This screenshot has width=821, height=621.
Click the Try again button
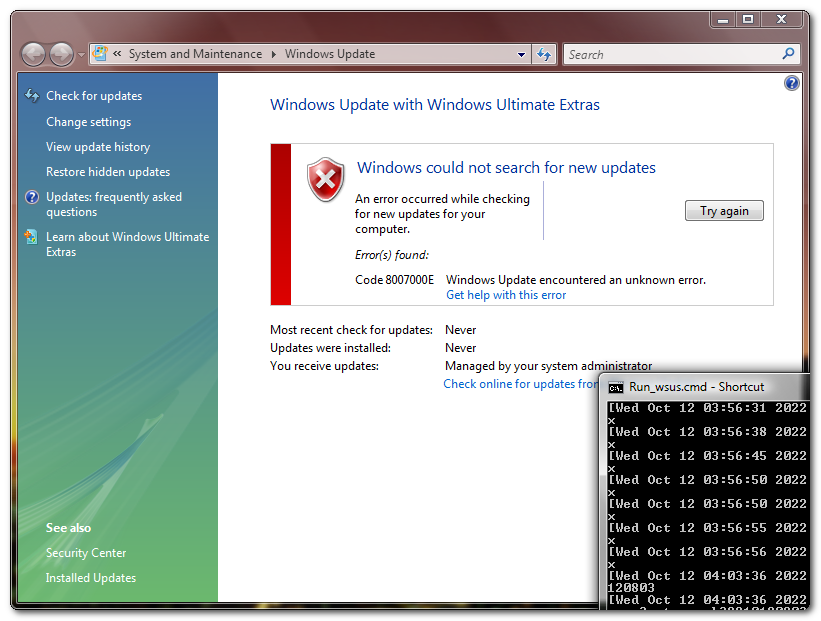(724, 210)
